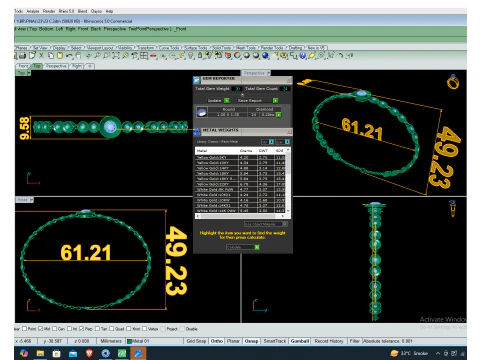Click the Record History status bar button
Image resolution: width=480 pixels, height=360 pixels.
(x=329, y=341)
